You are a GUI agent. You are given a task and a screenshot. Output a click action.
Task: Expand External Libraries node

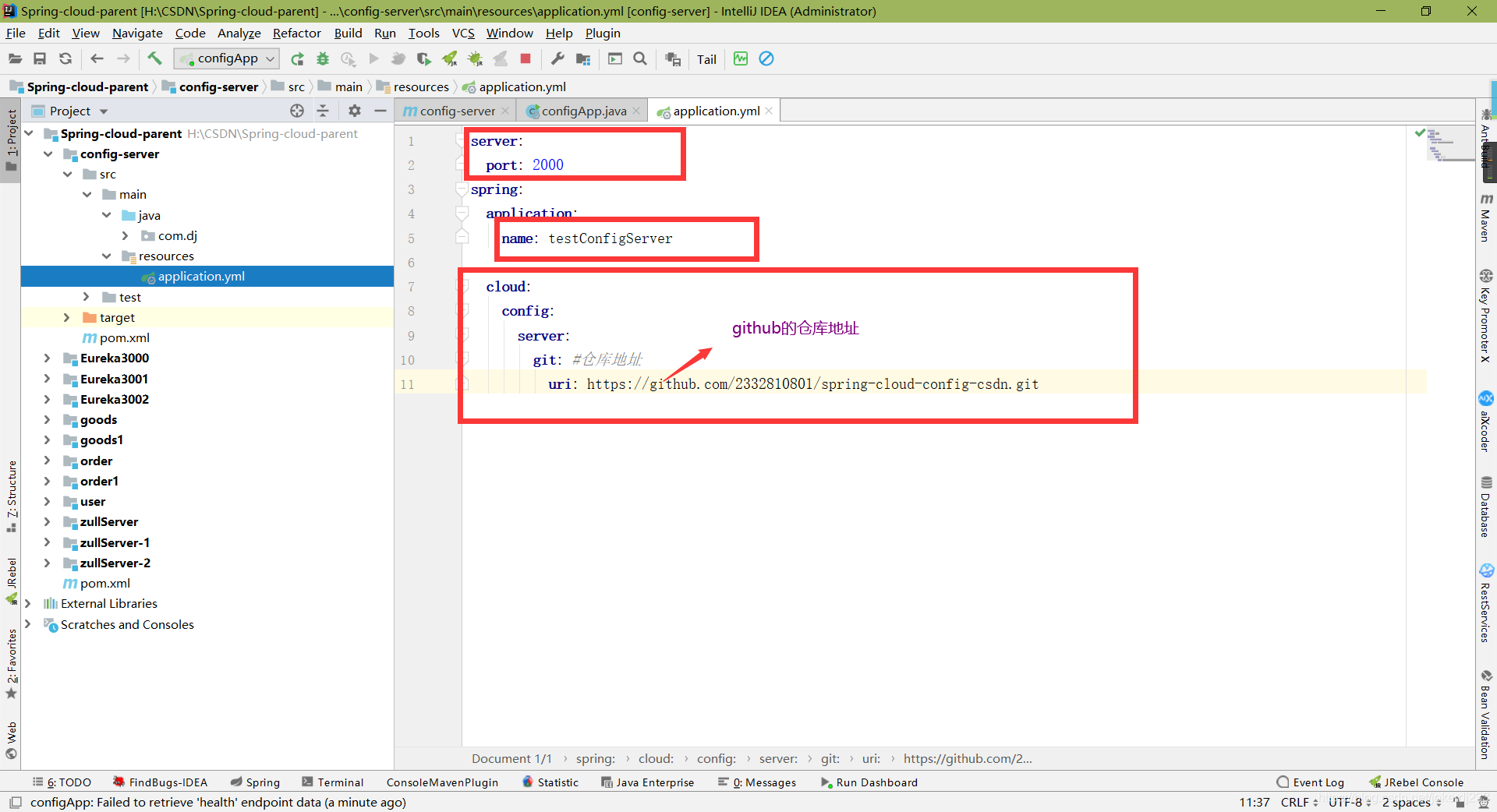pyautogui.click(x=28, y=603)
